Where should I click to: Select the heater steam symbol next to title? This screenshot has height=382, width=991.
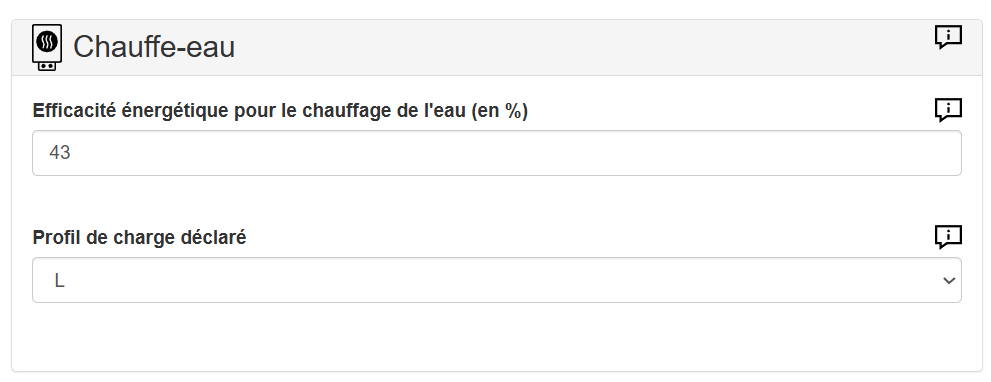[x=47, y=43]
